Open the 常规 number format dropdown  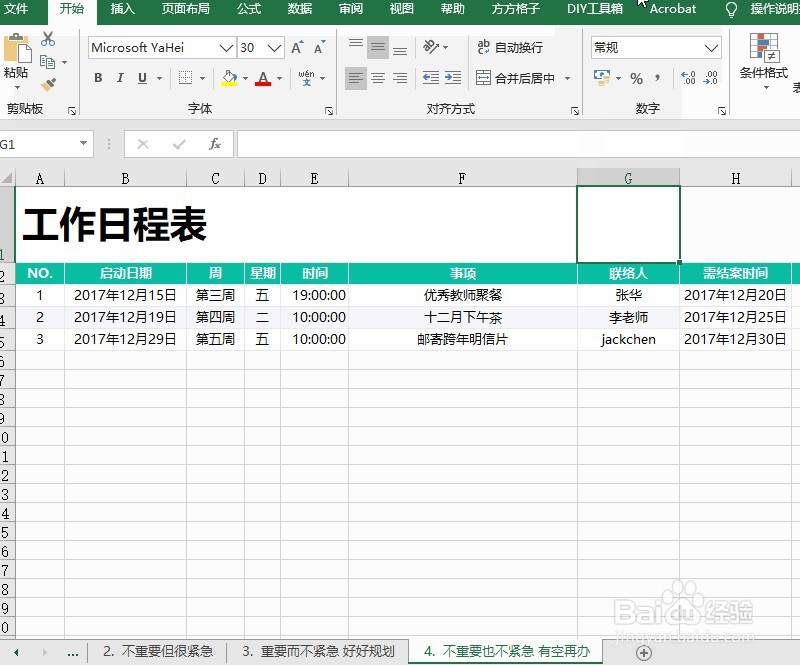712,47
